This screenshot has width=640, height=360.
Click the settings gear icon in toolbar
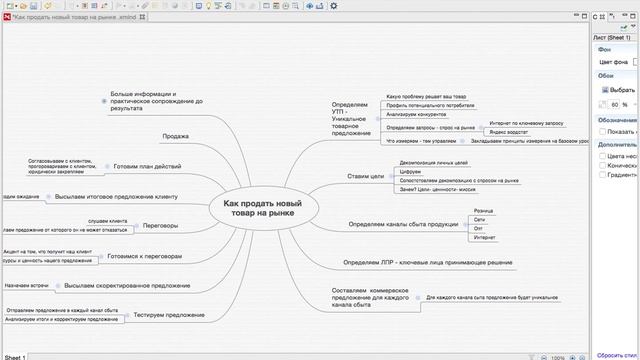(x=333, y=6)
